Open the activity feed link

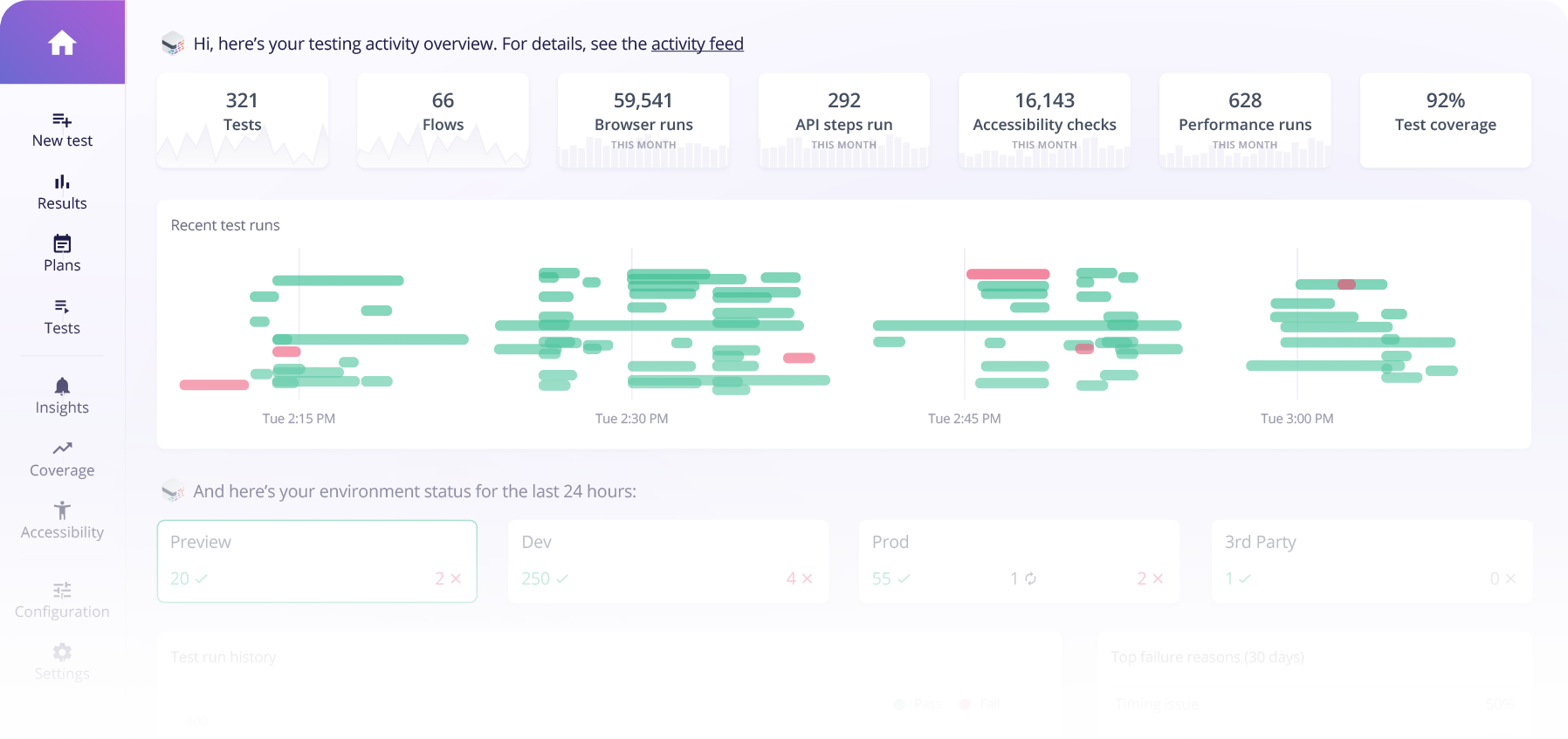click(698, 44)
